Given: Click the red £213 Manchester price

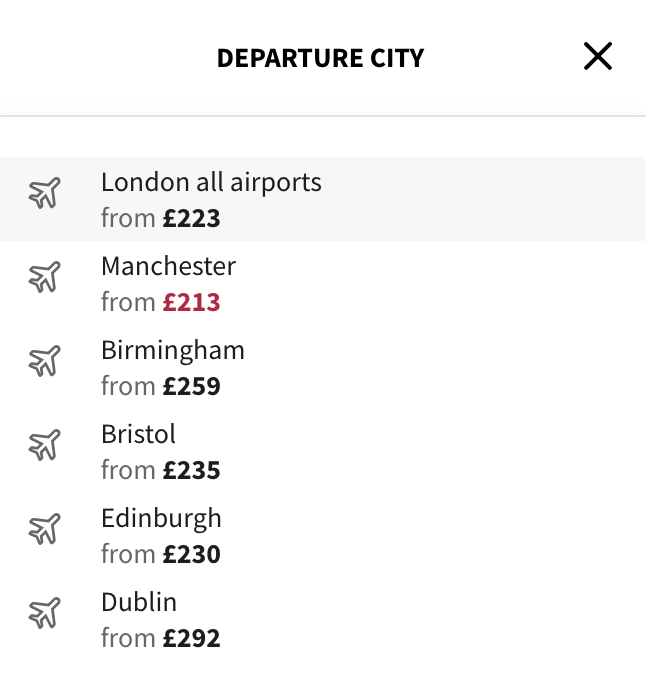Looking at the screenshot, I should 191,302.
